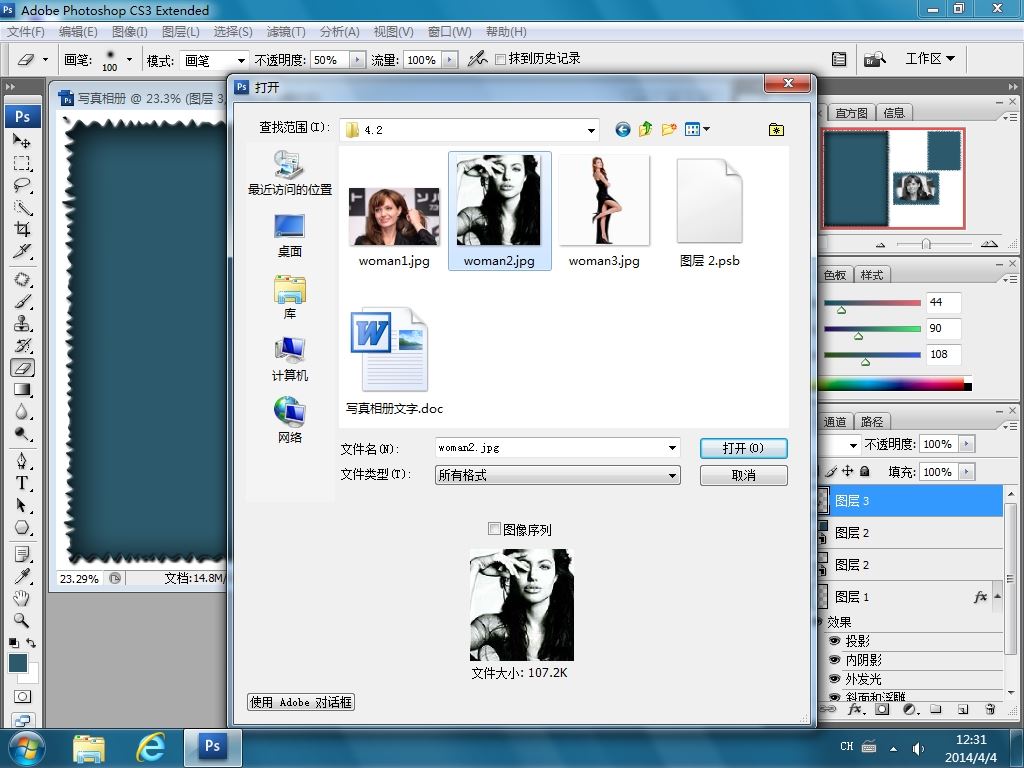Open the file name dropdown
Viewport: 1024px width, 768px height.
click(672, 448)
